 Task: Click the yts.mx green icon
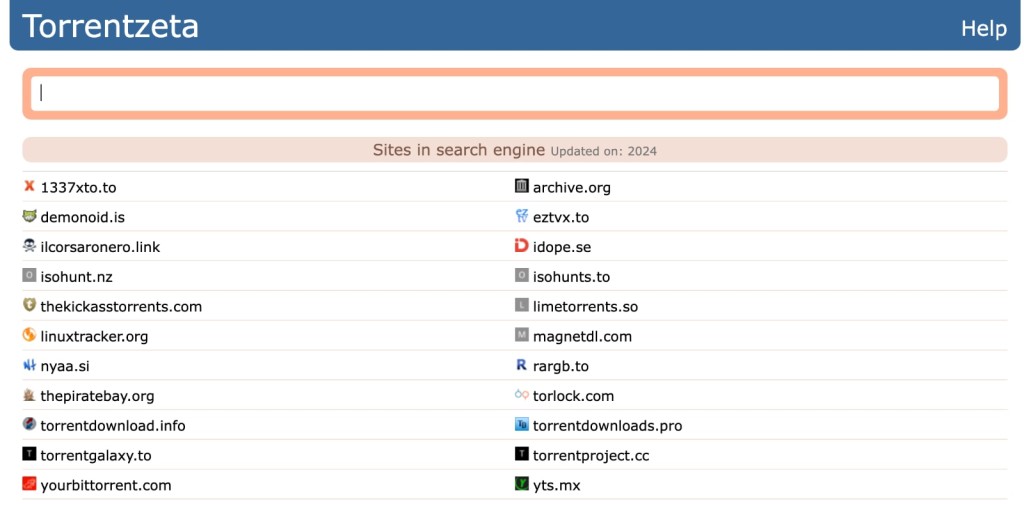(x=521, y=484)
